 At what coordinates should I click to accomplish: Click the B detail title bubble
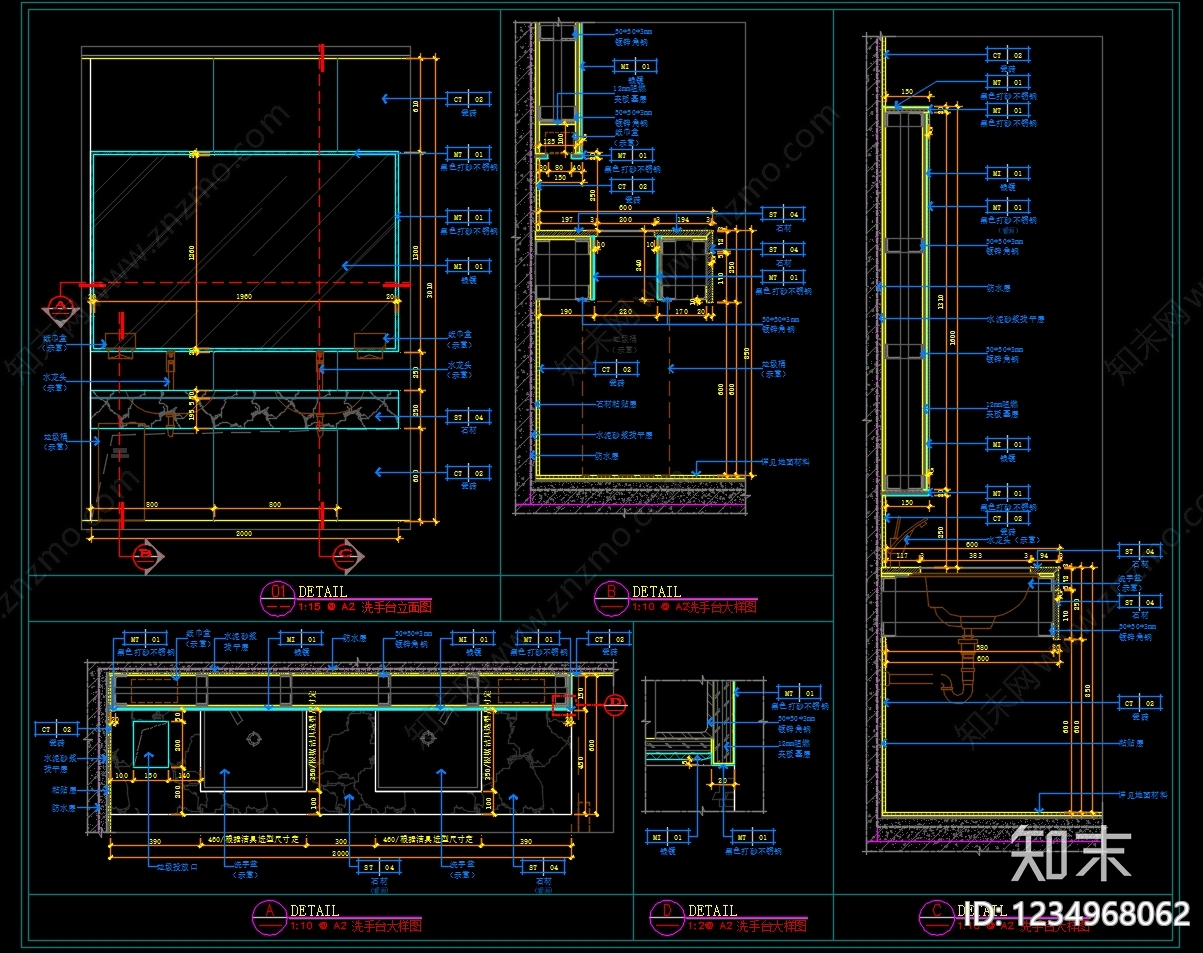pyautogui.click(x=610, y=597)
